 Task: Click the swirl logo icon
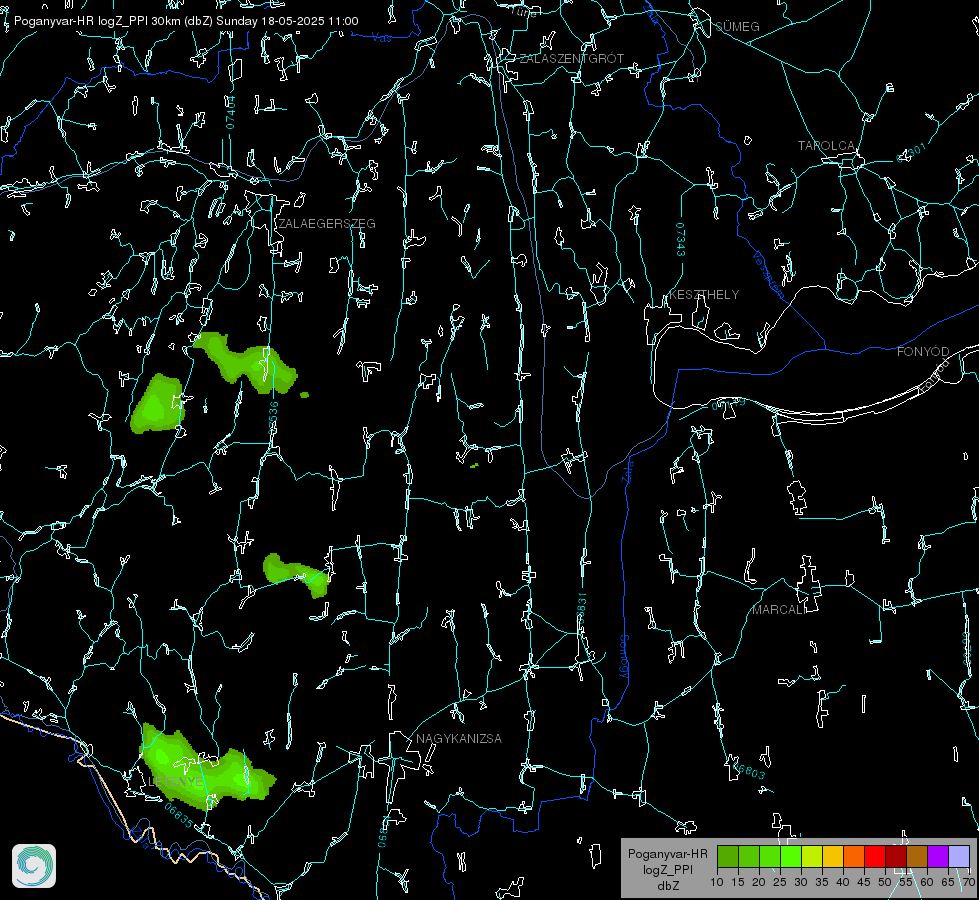(34, 866)
